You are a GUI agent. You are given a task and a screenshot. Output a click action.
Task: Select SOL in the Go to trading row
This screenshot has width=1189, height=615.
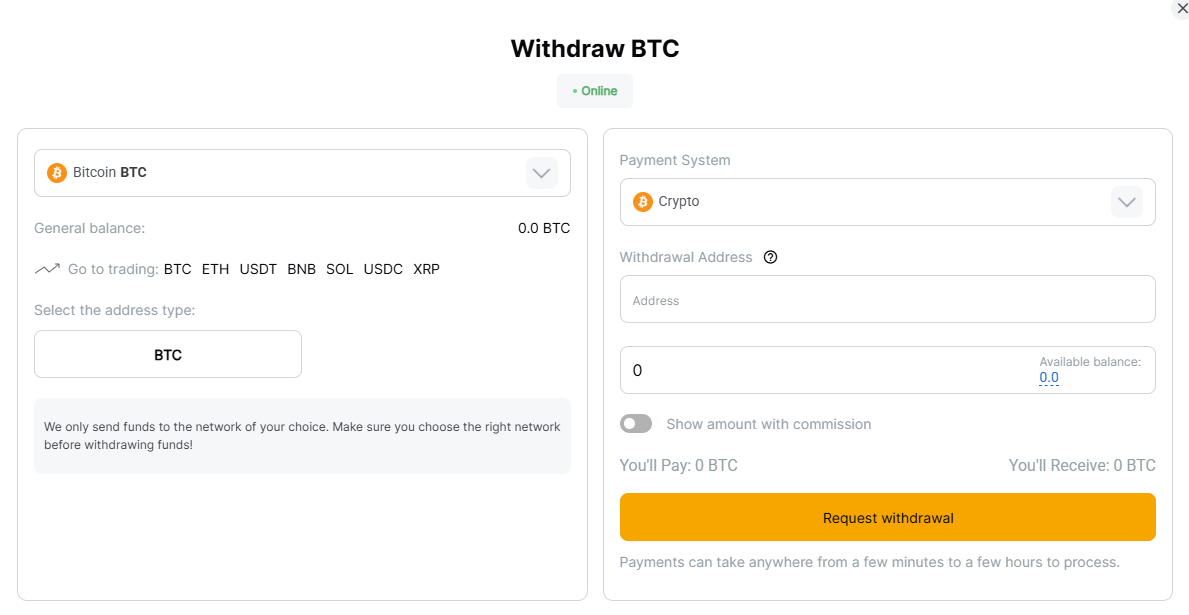[x=339, y=268]
